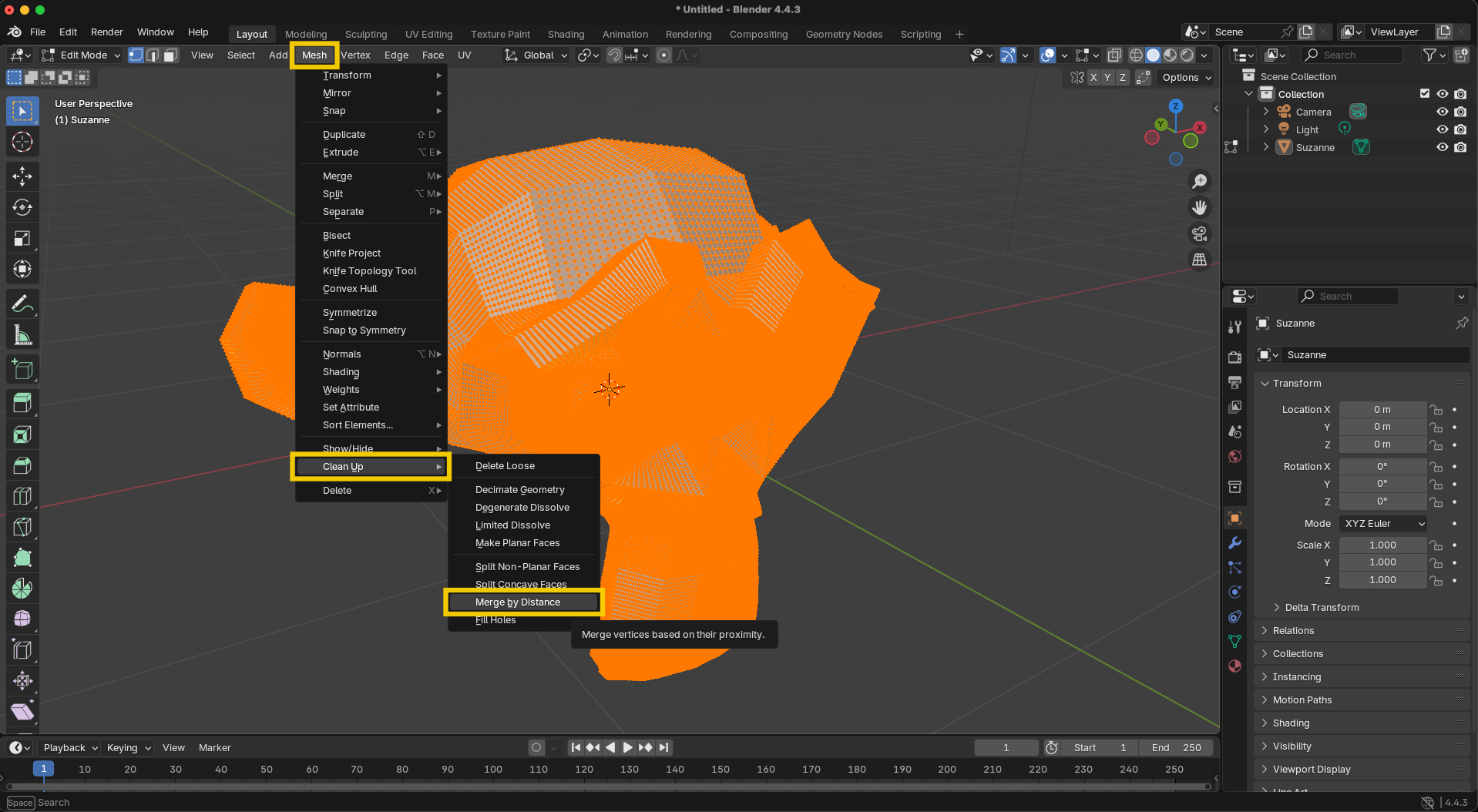Switch to vertex select mode
Image resolution: width=1478 pixels, height=812 pixels.
136,55
